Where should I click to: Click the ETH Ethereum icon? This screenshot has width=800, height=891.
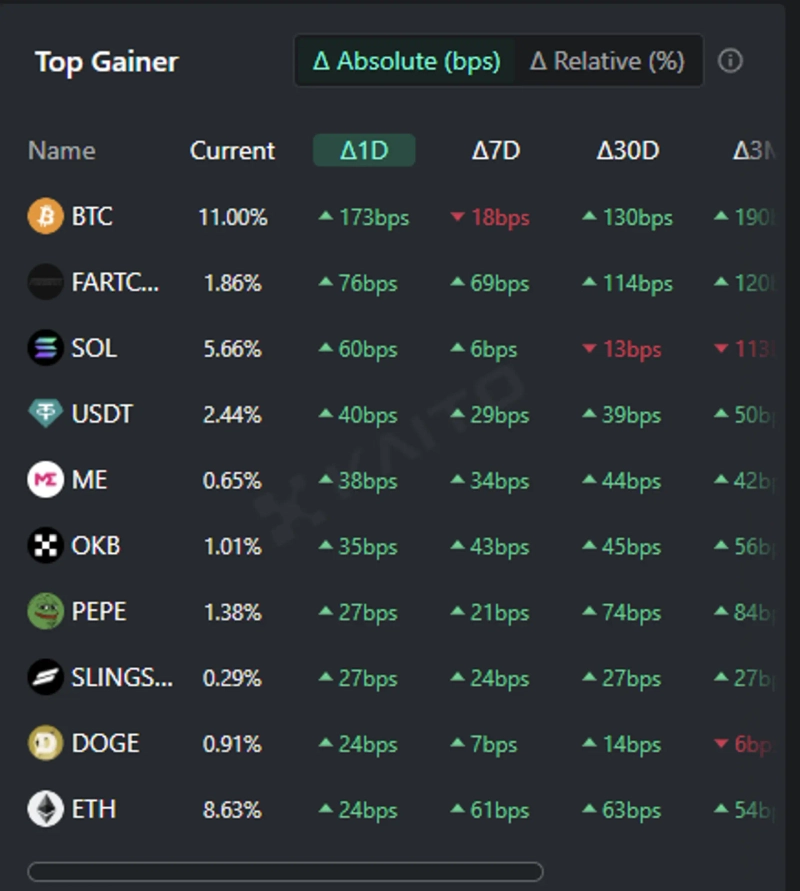(x=45, y=809)
